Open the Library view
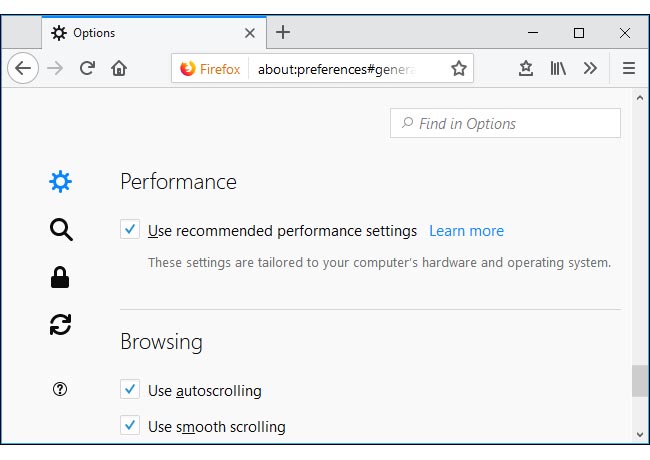This screenshot has height=460, width=650. pos(558,68)
